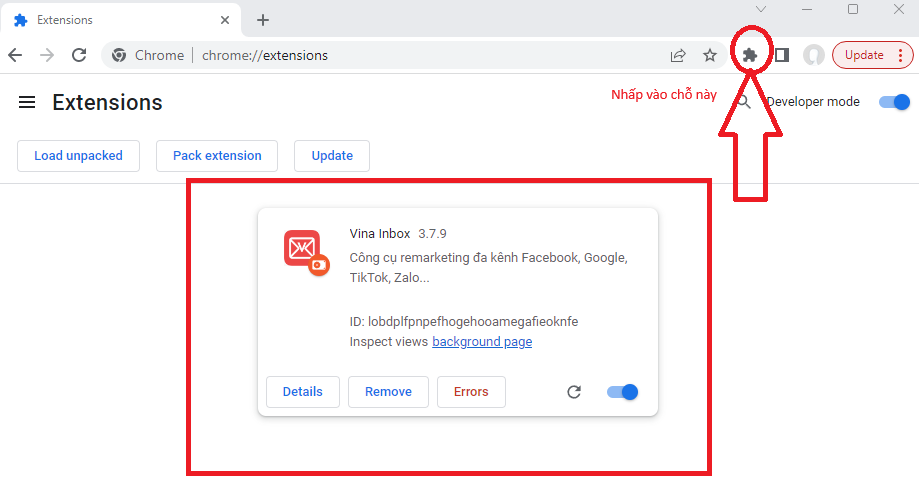Screen dimensions: 919x502
Task: Remove the Vina Inbox extension
Action: click(x=389, y=392)
